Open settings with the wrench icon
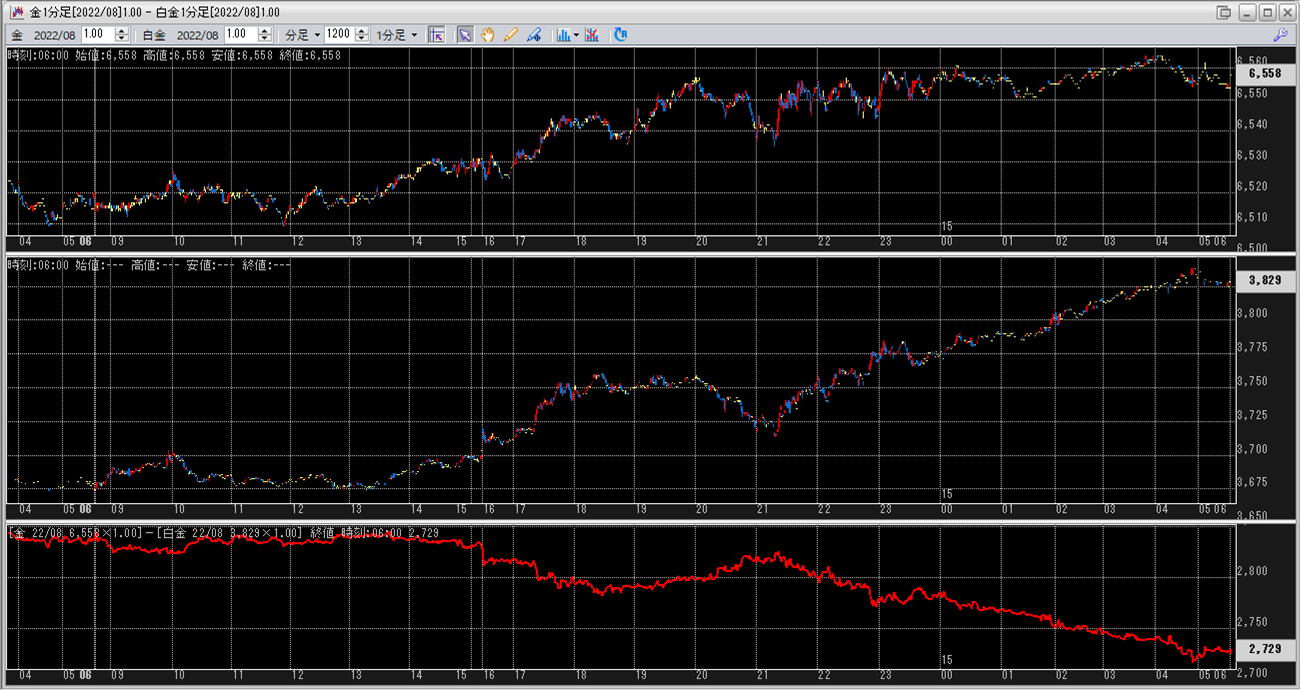This screenshot has width=1301, height=691. 1280,34
